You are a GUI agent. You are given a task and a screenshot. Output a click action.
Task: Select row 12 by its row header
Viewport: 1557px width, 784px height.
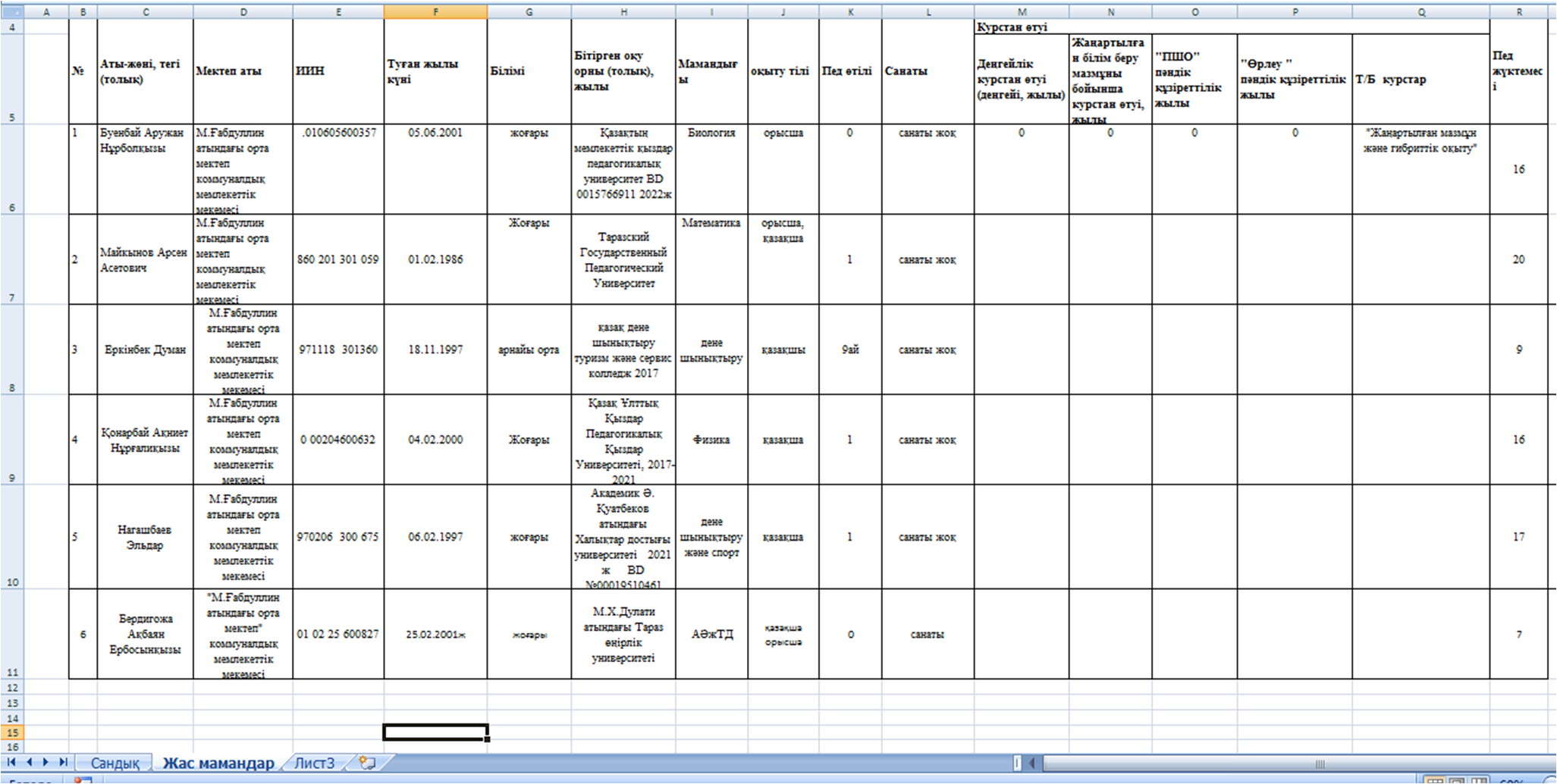click(11, 687)
